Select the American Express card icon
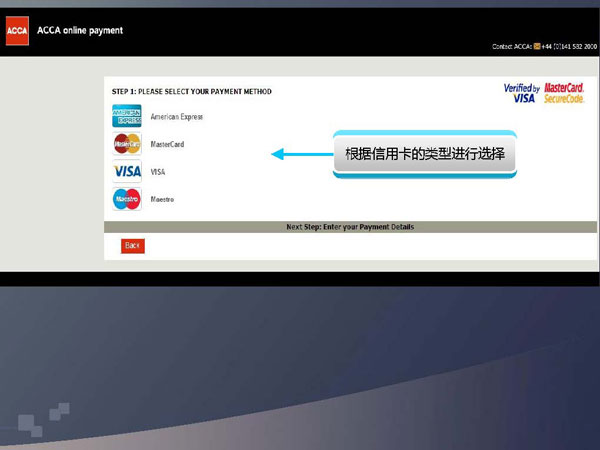 pyautogui.click(x=127, y=117)
